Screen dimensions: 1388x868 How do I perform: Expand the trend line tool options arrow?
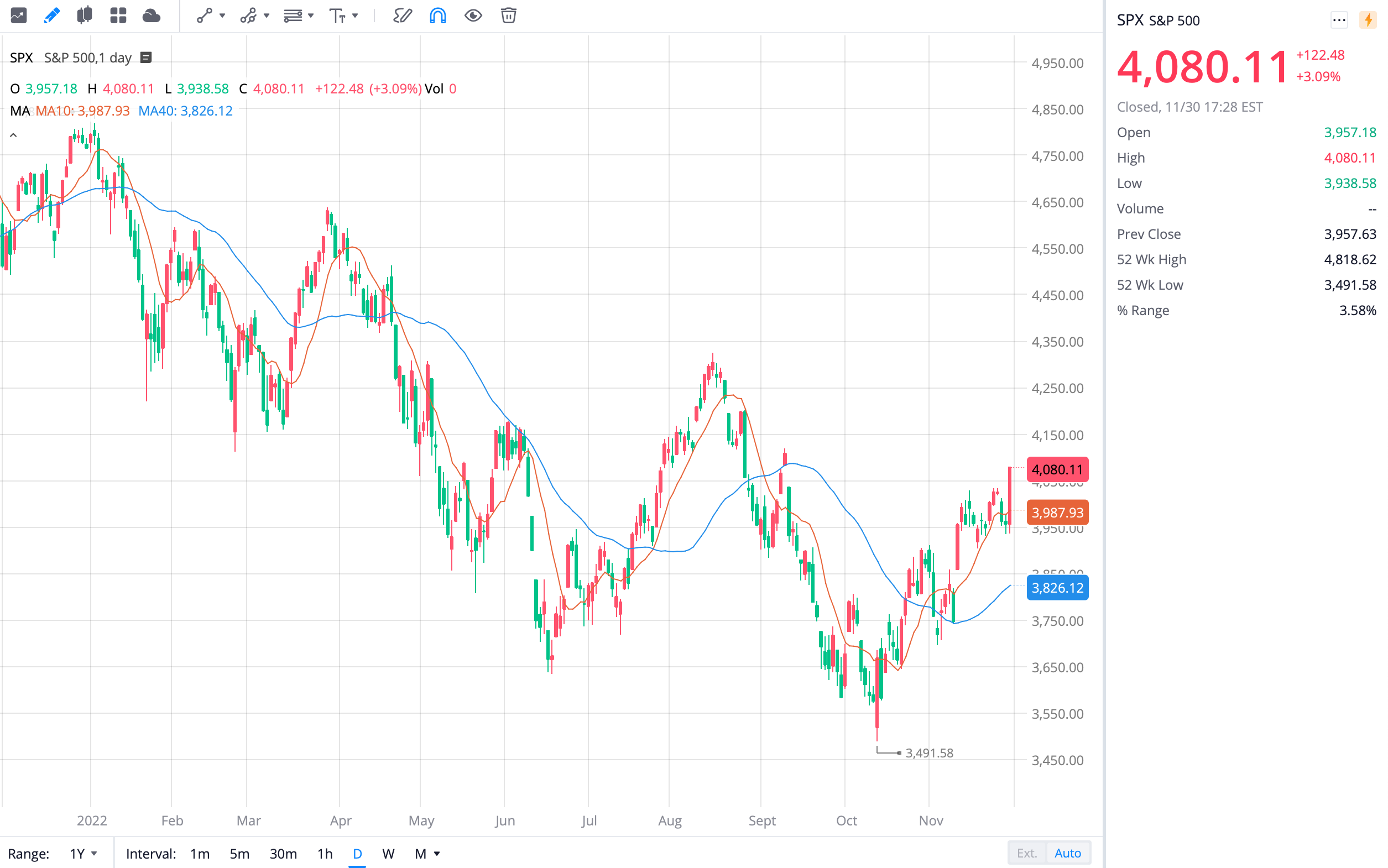click(222, 15)
